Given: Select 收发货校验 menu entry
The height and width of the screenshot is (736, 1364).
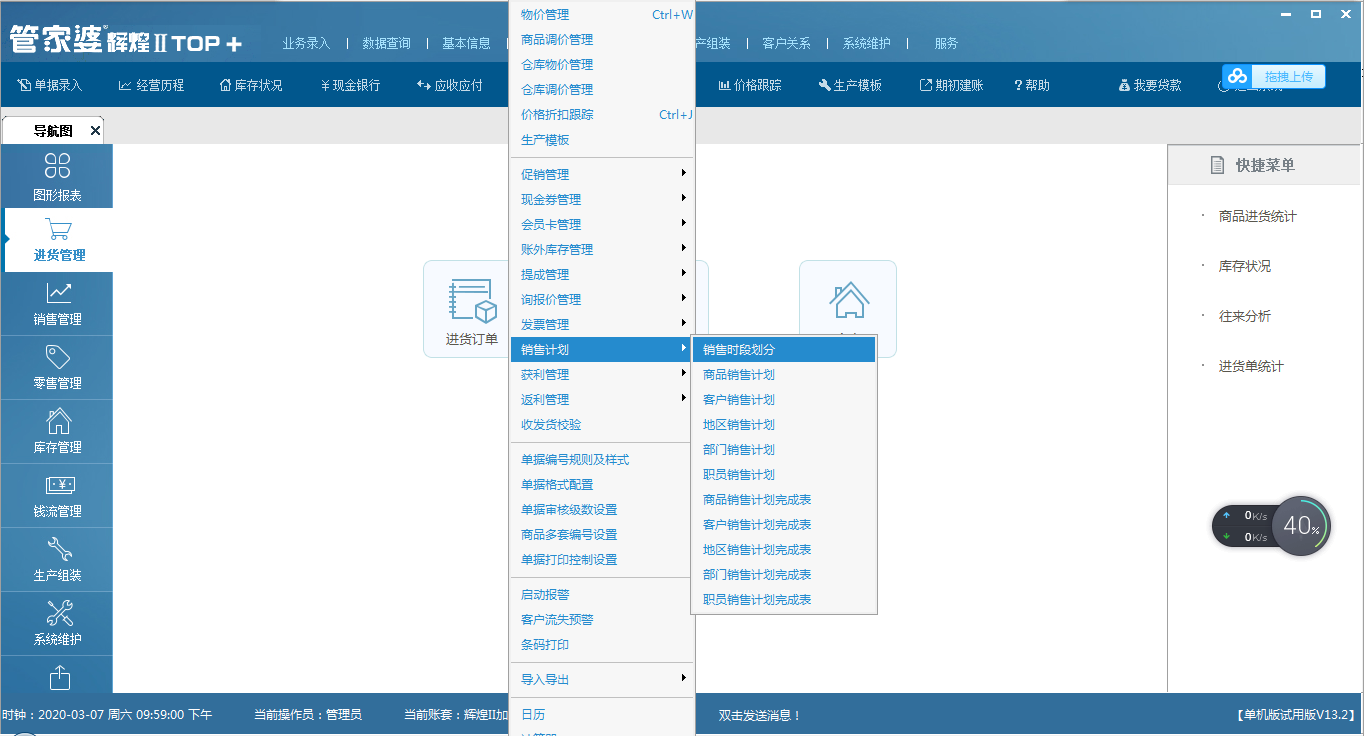Looking at the screenshot, I should pos(602,424).
